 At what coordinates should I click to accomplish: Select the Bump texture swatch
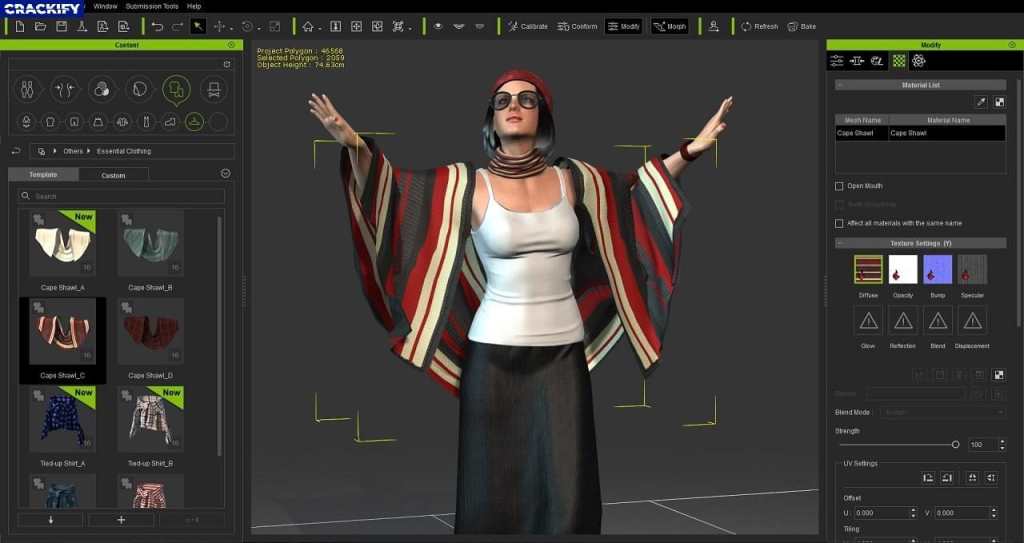tap(937, 269)
